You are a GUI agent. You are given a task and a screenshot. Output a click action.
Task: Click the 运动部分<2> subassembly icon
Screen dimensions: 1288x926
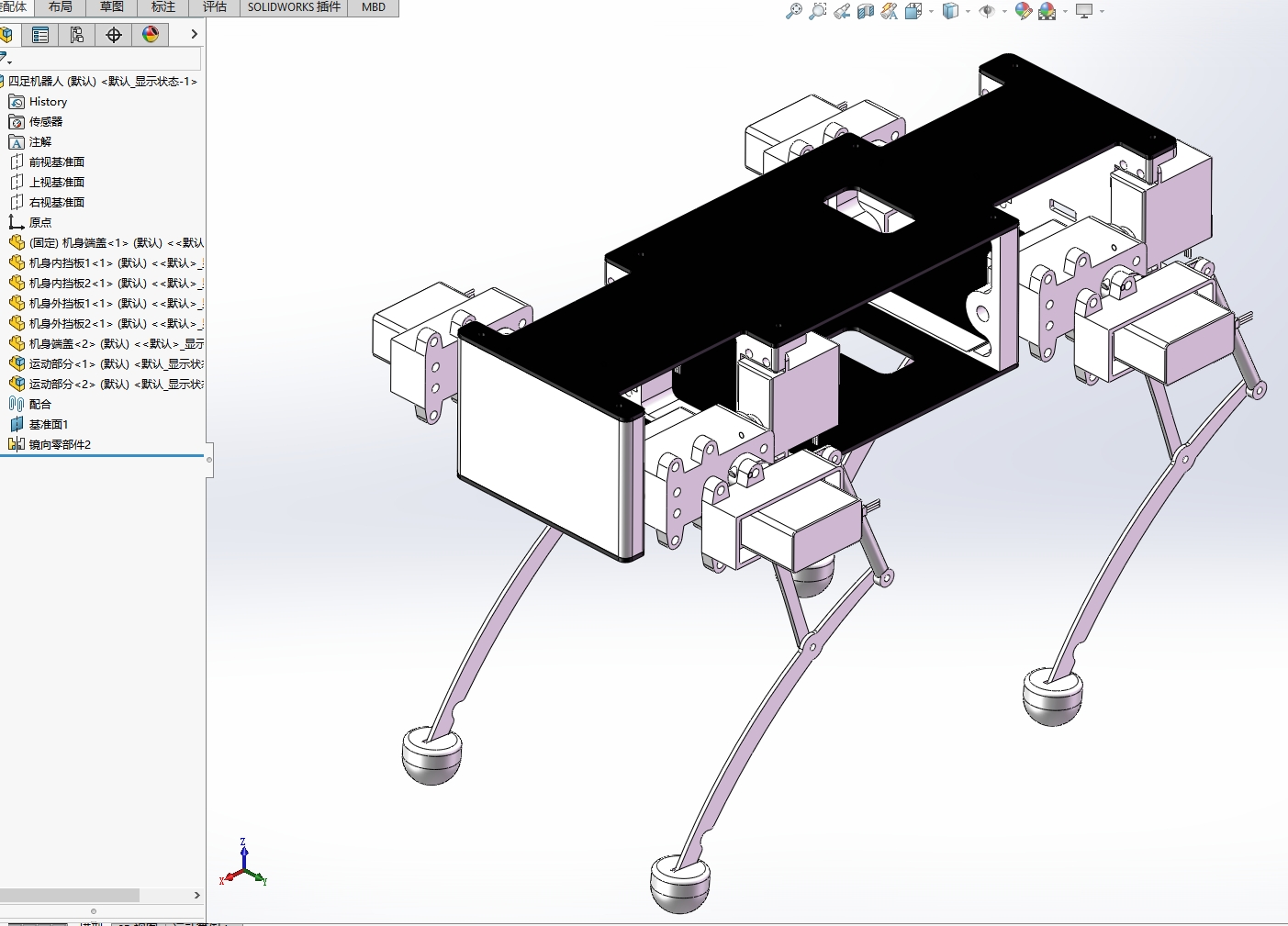click(x=17, y=385)
